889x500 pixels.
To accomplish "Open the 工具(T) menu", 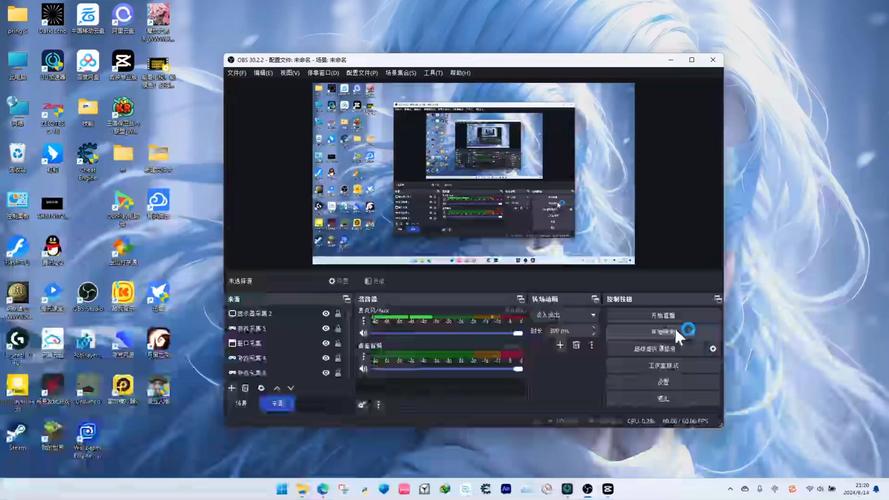I will 433,73.
